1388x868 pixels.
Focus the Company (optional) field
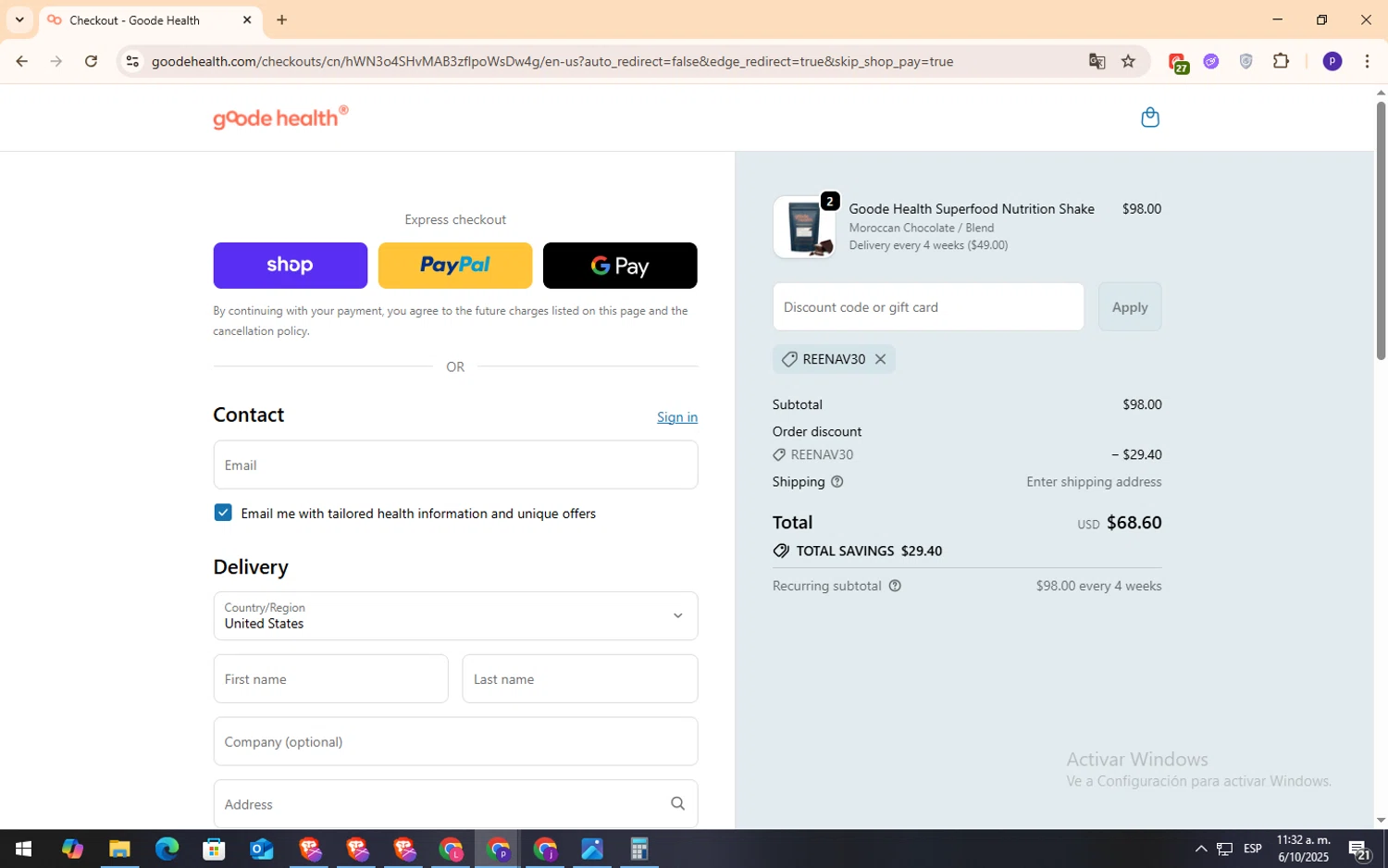tap(455, 742)
